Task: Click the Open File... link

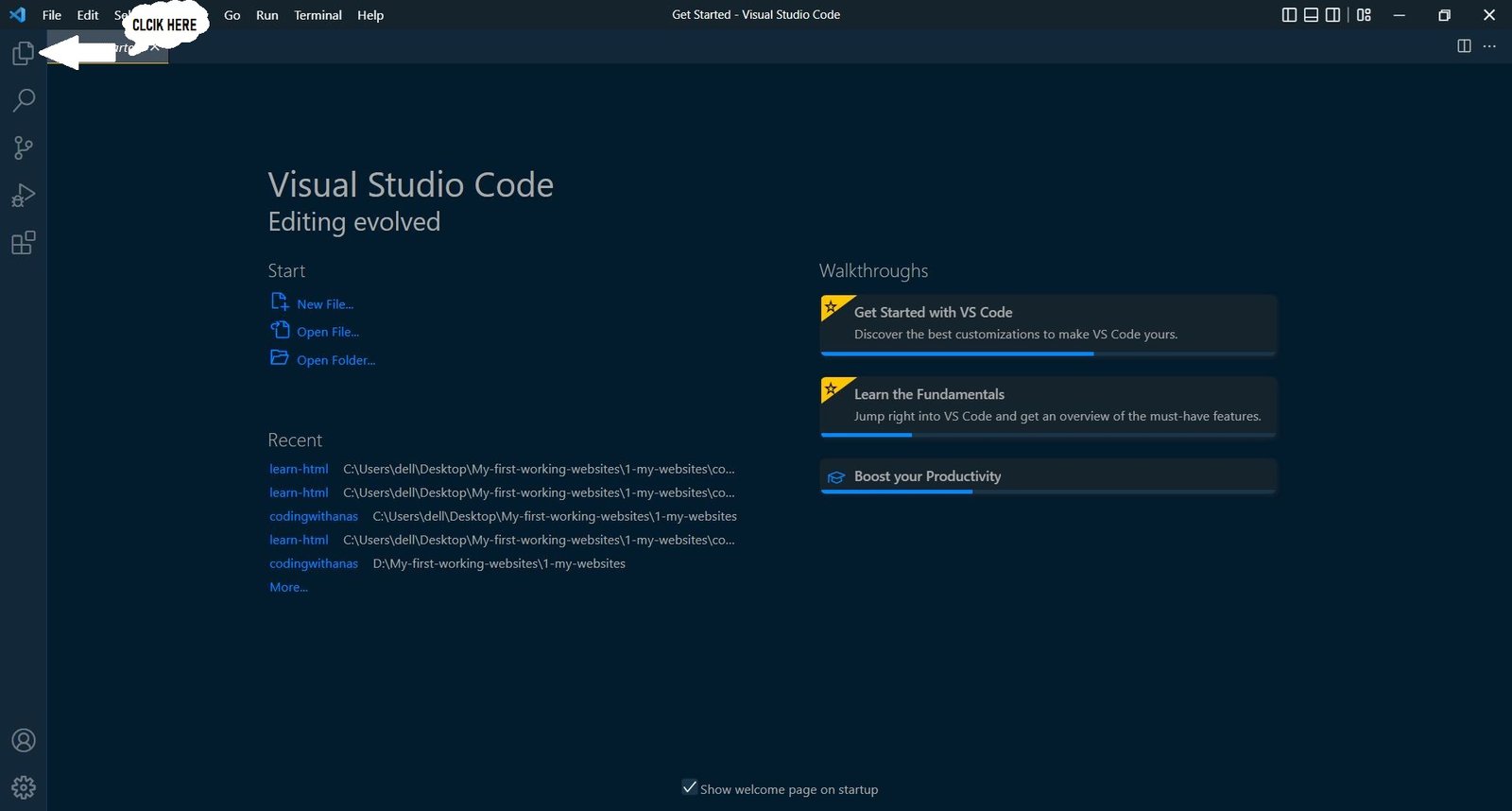Action: (328, 332)
